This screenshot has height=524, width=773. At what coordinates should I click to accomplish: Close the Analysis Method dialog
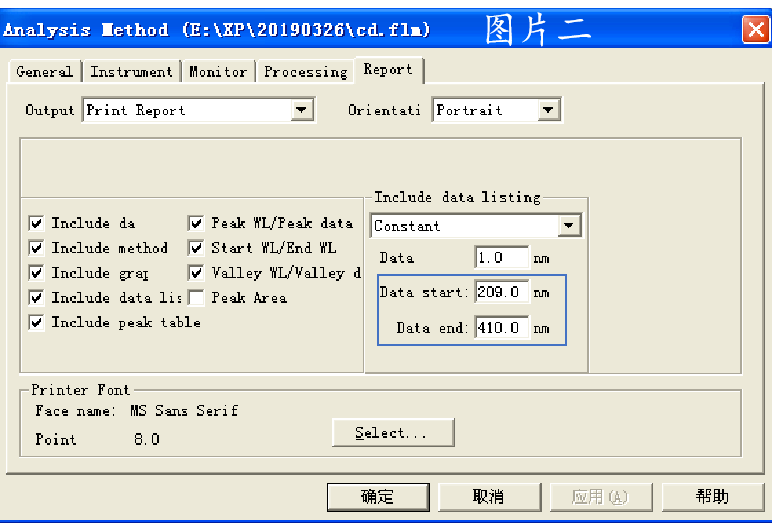pos(756,30)
